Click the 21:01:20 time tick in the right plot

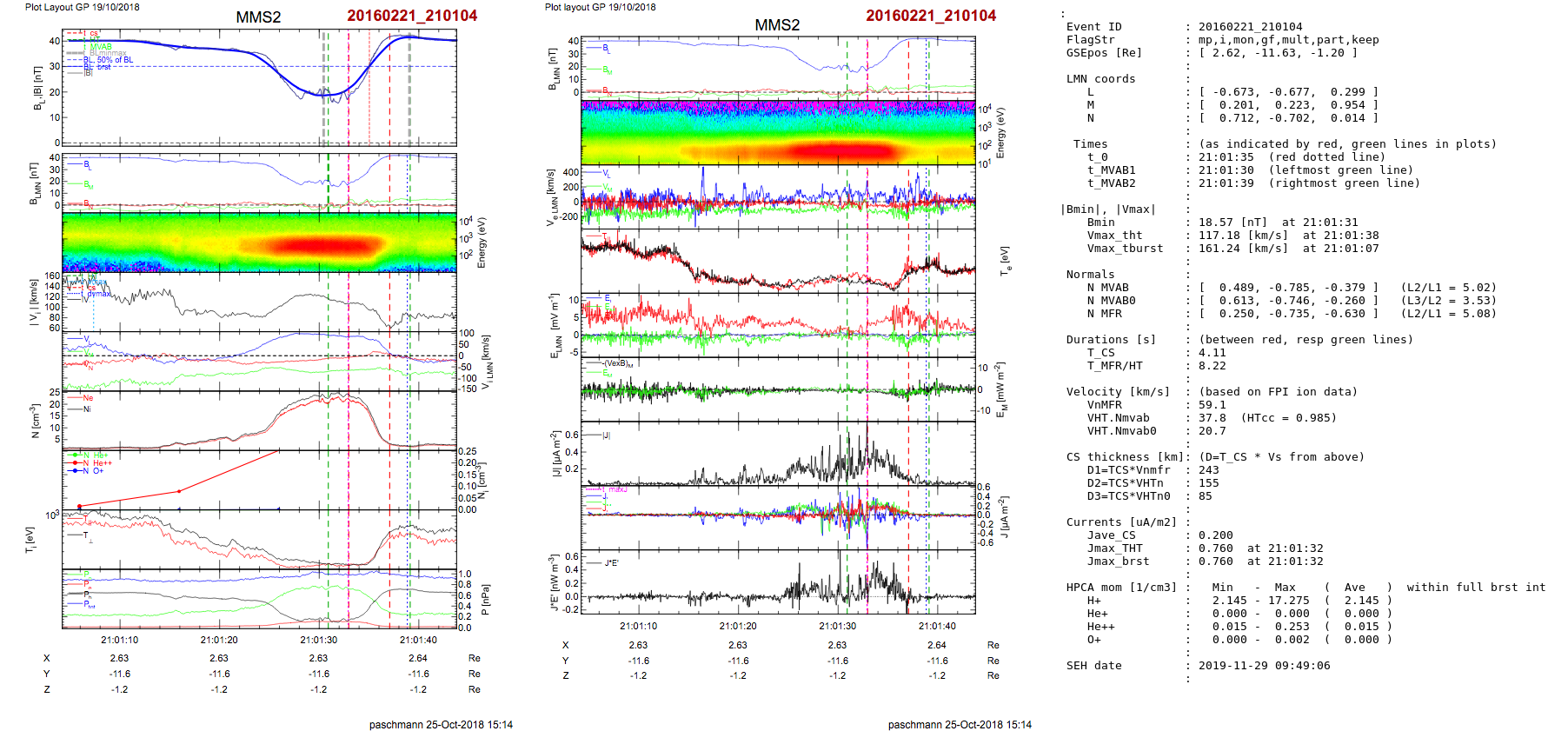point(738,626)
